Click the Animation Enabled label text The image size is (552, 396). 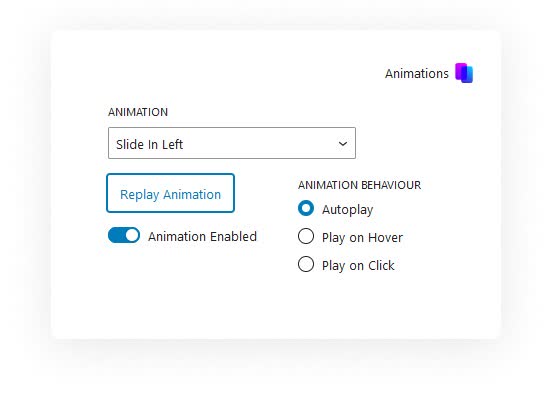[202, 237]
